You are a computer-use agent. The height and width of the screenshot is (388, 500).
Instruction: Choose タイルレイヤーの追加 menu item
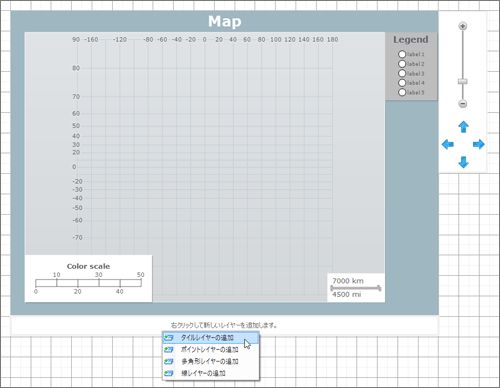click(x=211, y=338)
